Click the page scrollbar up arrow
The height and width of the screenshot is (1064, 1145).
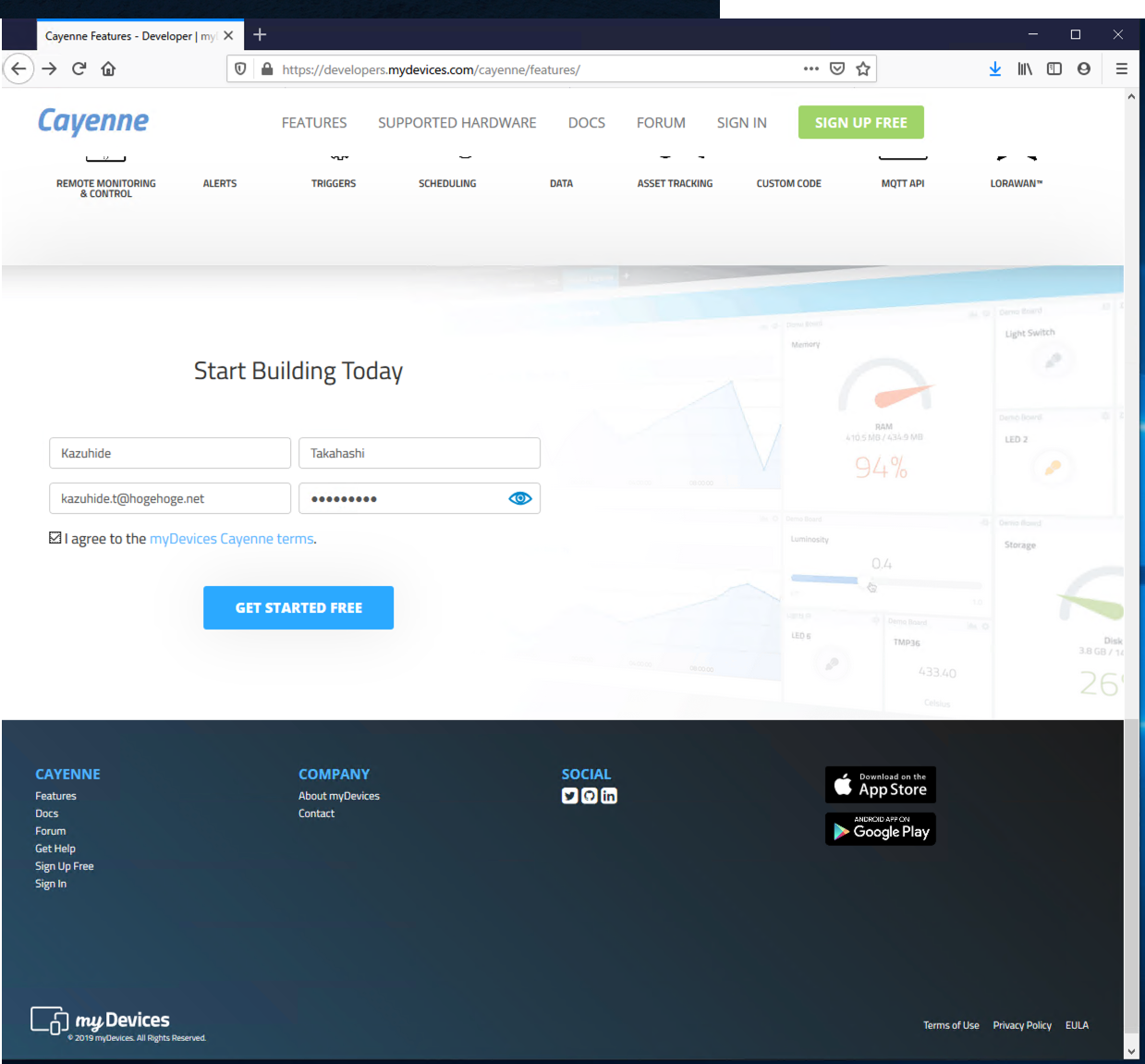point(1131,96)
